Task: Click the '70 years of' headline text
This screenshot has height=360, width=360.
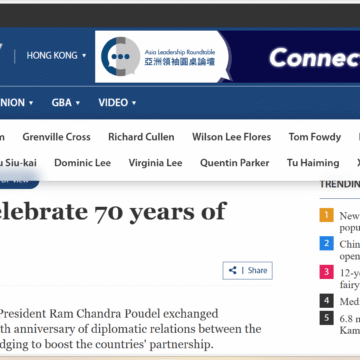Action: coord(161,211)
